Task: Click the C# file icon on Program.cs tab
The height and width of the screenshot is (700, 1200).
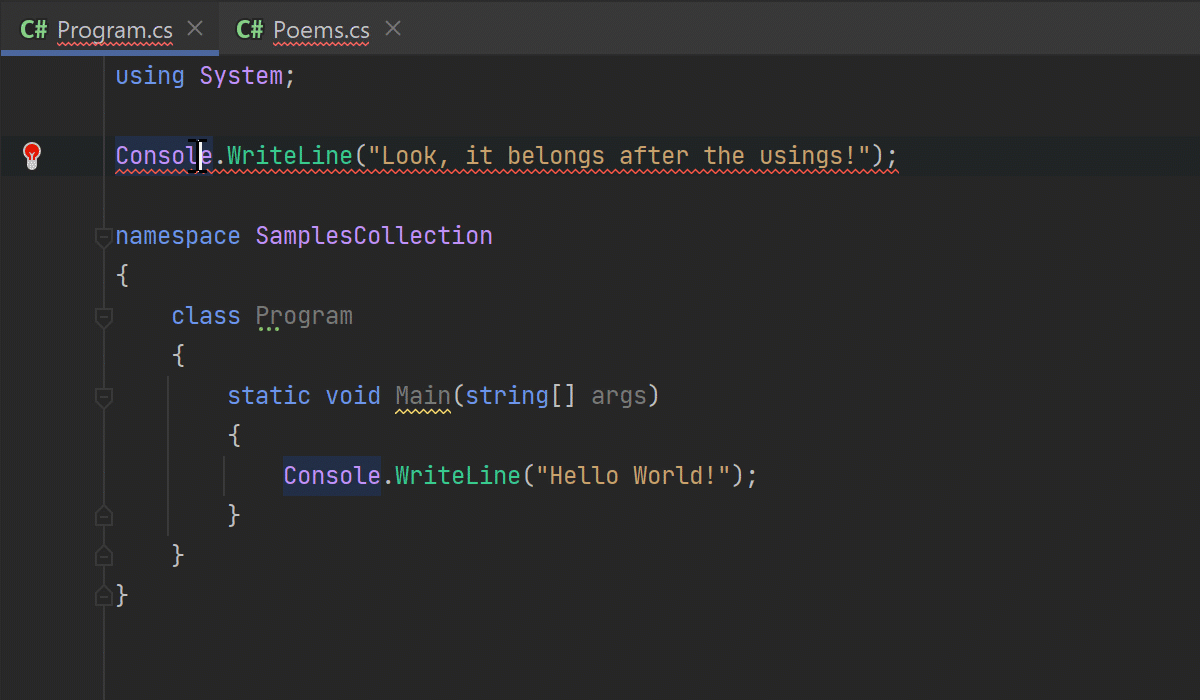Action: pyautogui.click(x=33, y=30)
